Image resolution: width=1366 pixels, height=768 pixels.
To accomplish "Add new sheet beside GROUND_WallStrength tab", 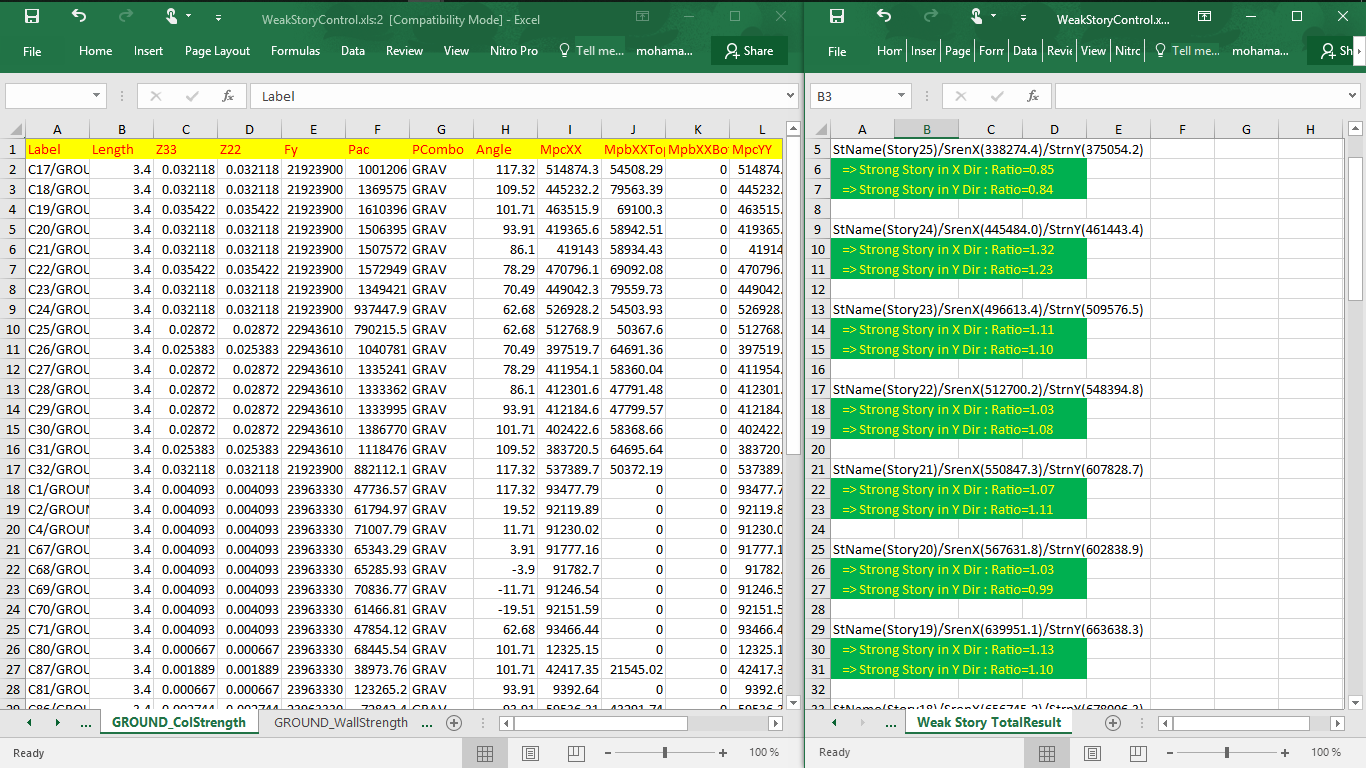I will click(x=454, y=722).
